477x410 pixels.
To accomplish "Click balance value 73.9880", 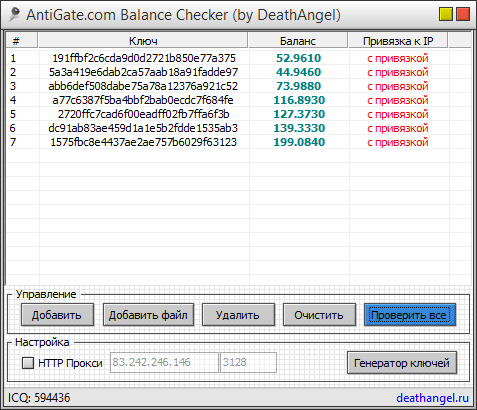I will tap(299, 86).
